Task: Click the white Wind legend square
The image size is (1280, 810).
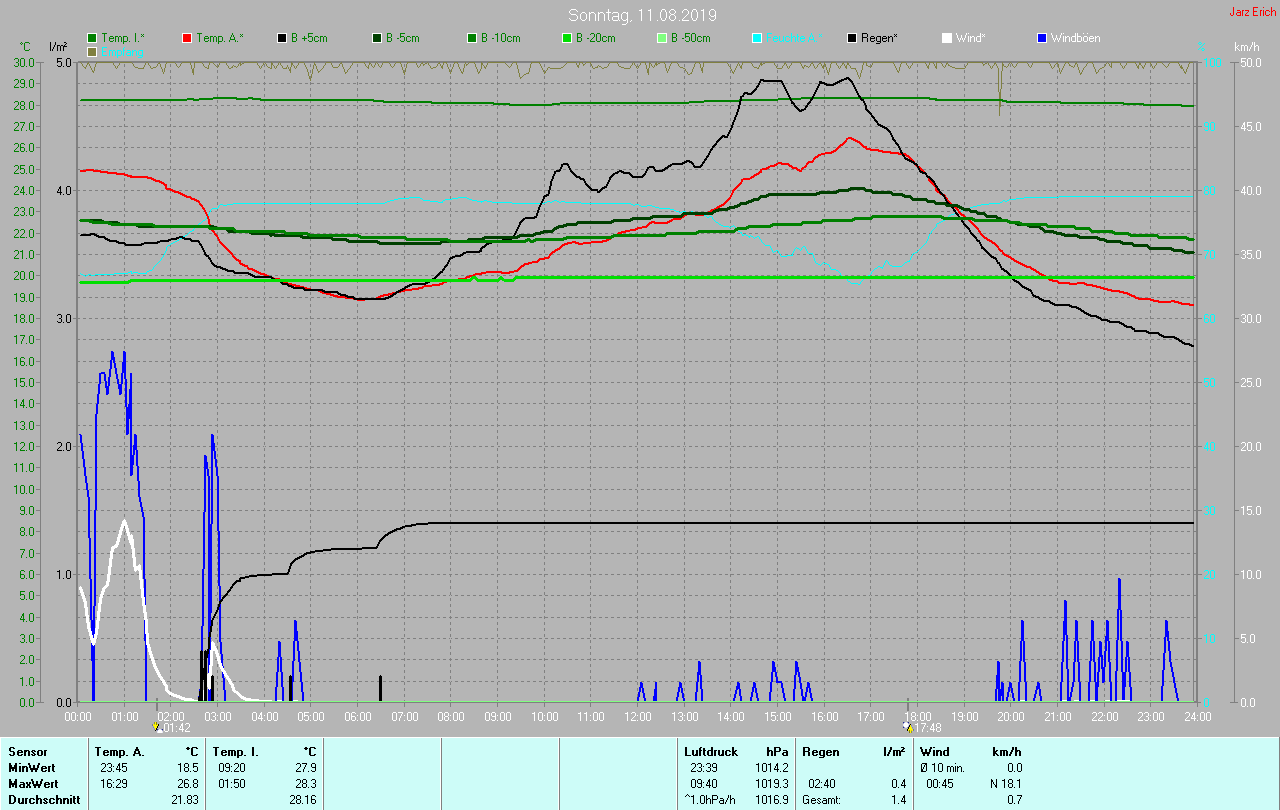Action: 947,38
